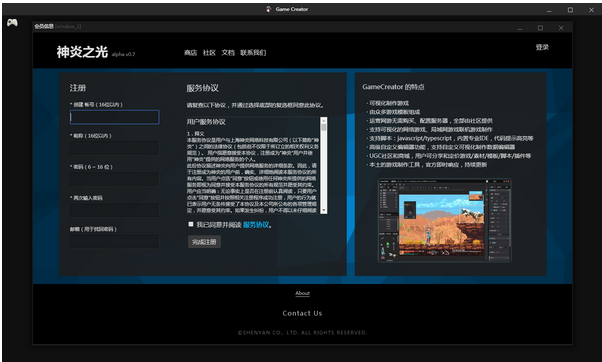Minimize the outer Game Creator window
Viewport: 602px width, 362px height.
[x=549, y=10]
